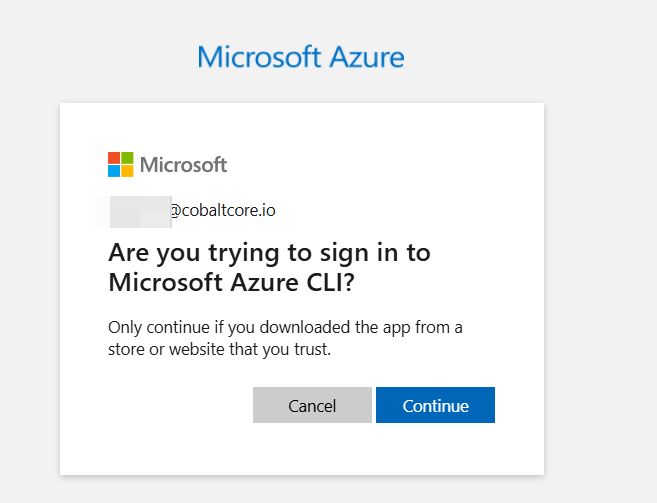Click gray page background right of dialog
The height and width of the screenshot is (503, 657).
[600, 300]
